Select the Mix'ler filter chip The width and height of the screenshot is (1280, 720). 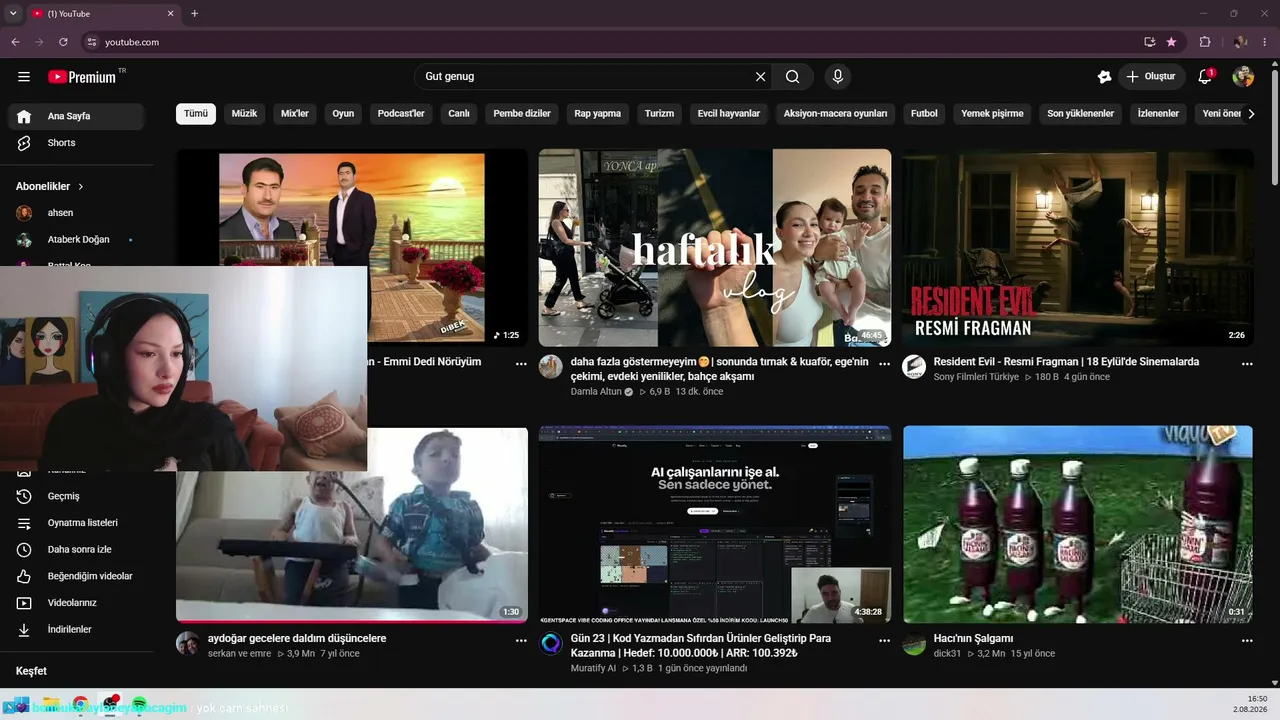295,114
